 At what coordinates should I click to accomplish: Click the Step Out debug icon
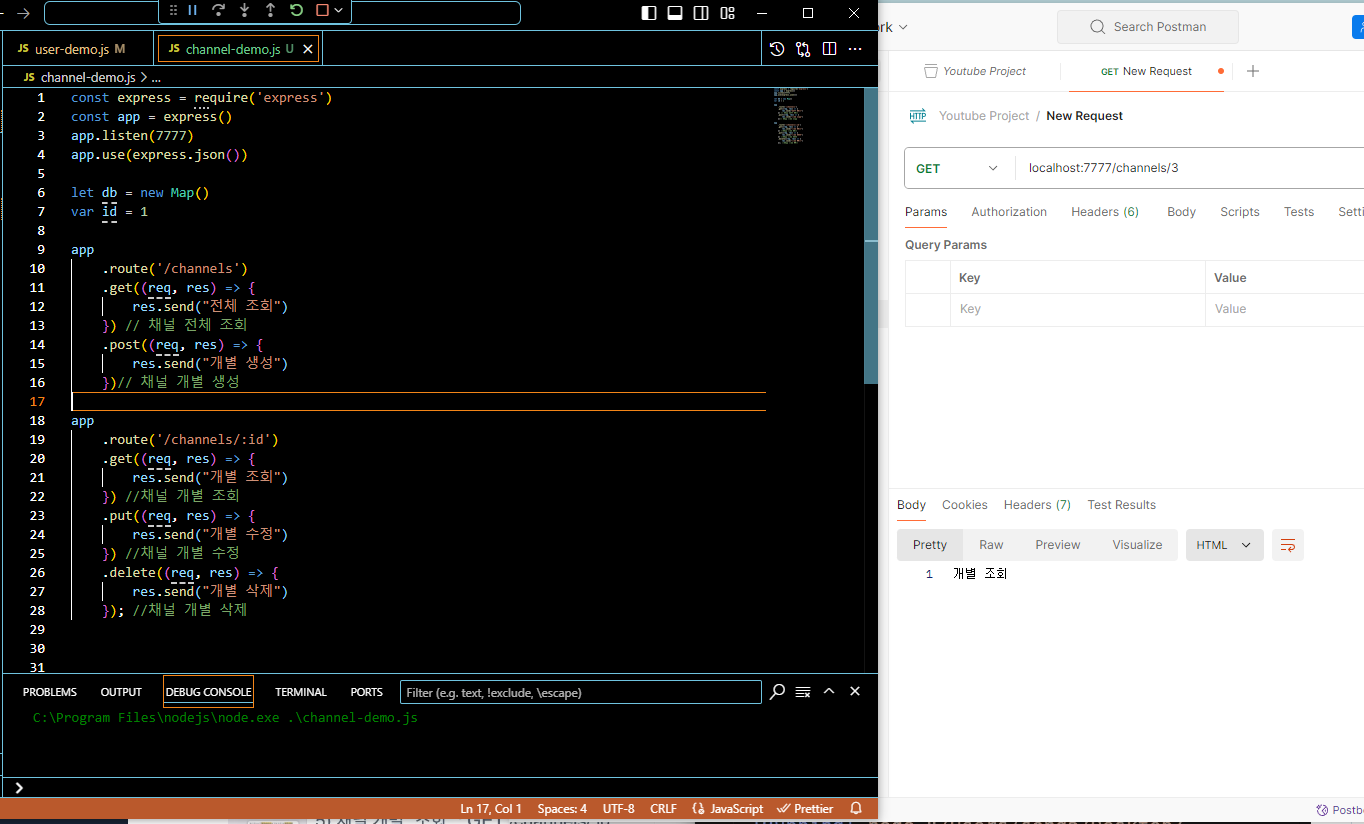(270, 10)
